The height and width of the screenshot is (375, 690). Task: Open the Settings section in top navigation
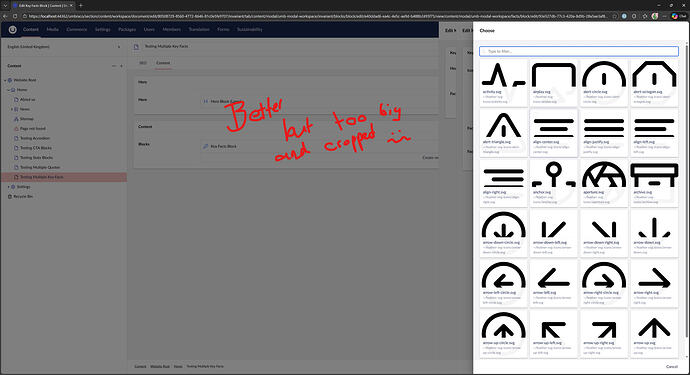click(102, 29)
